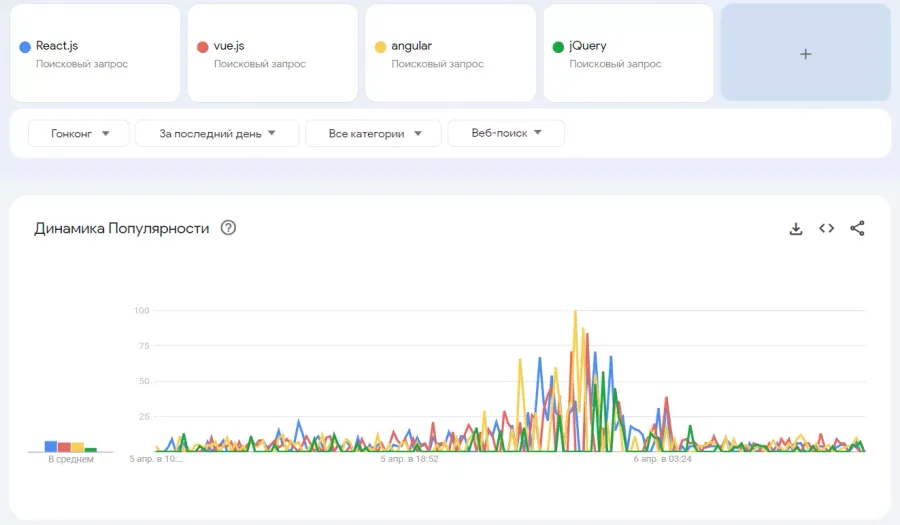Select the vue.js search term card
Viewport: 900px width, 525px height.
coord(273,53)
